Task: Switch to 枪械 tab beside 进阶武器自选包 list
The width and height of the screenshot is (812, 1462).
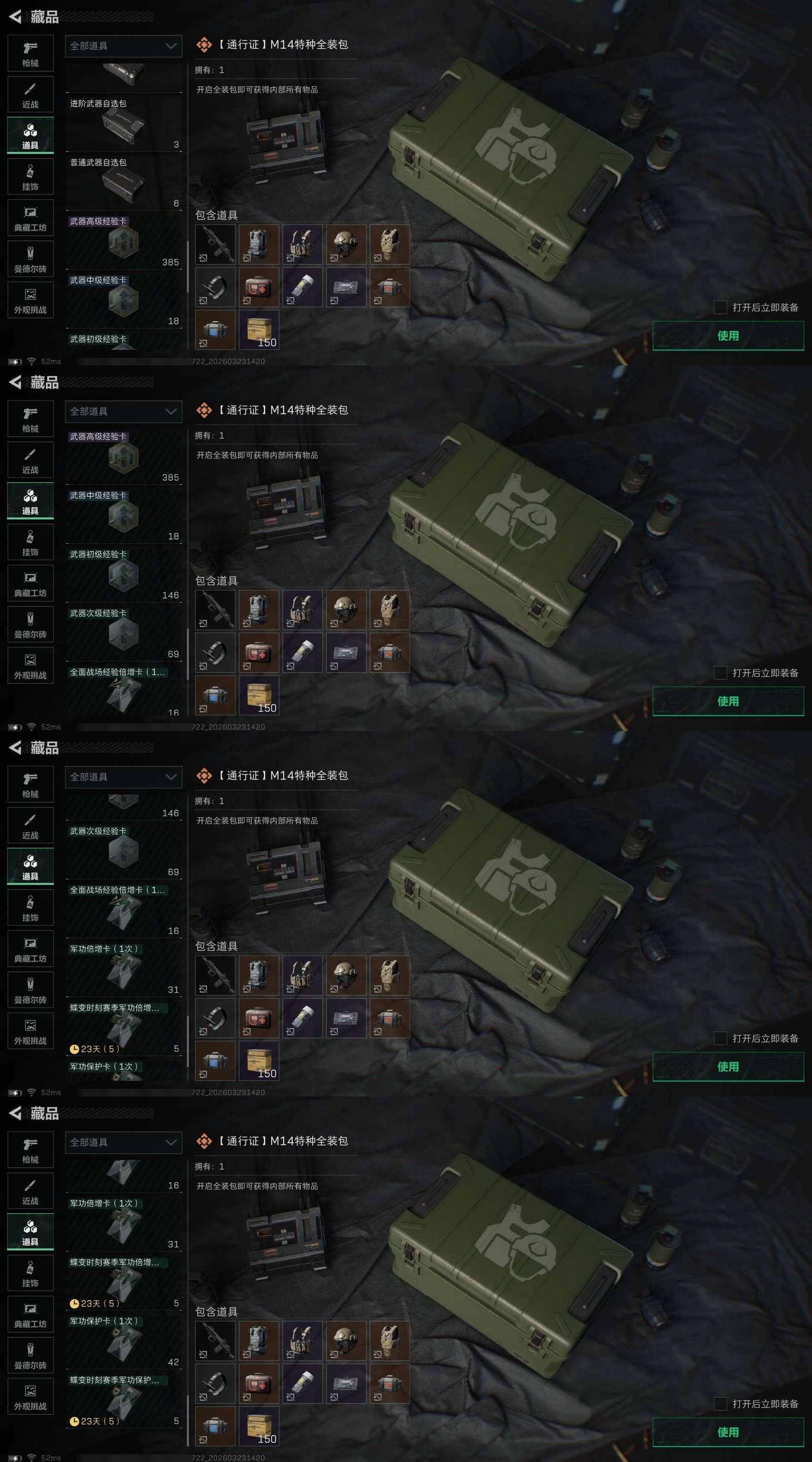Action: click(30, 53)
